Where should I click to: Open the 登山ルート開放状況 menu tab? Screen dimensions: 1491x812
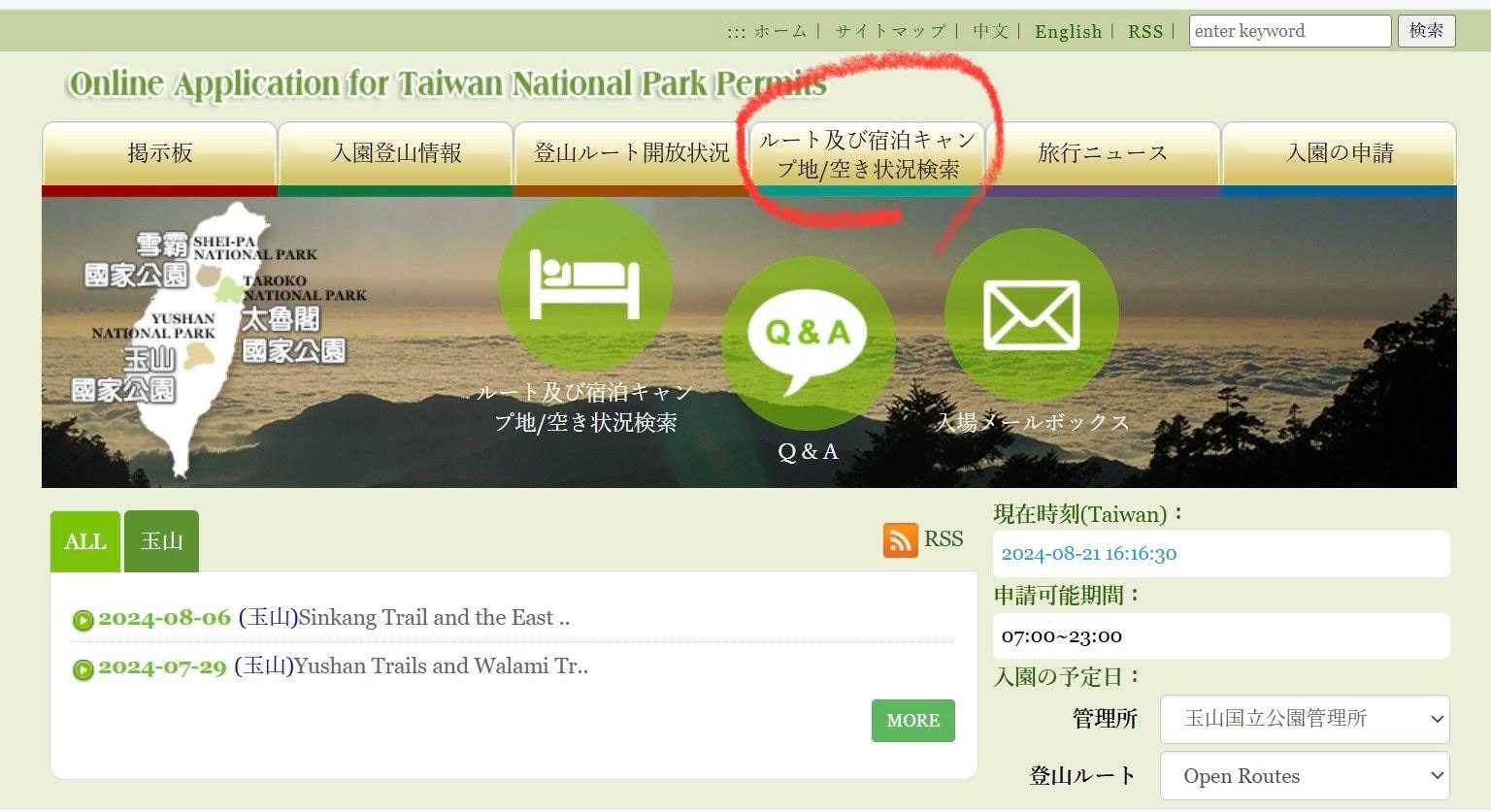[632, 153]
